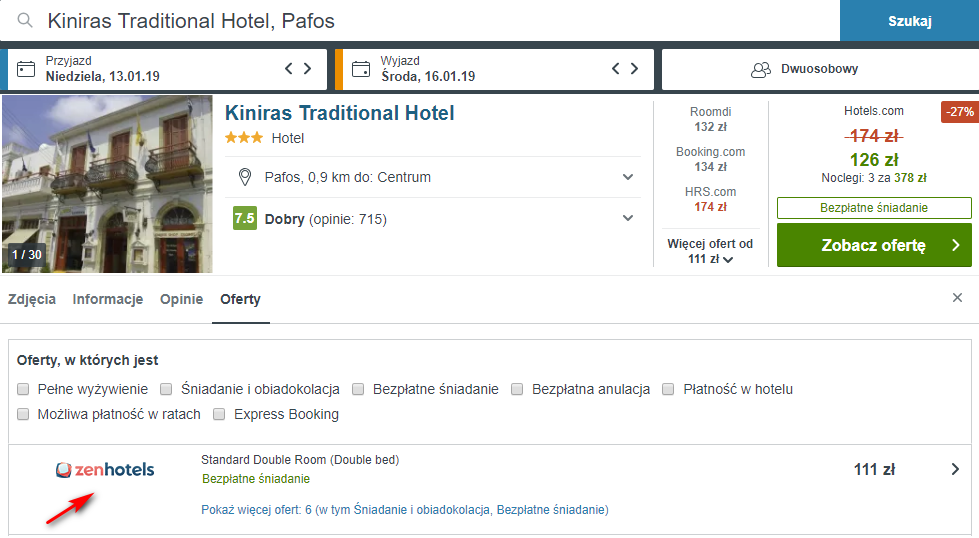
Task: Expand the Pafos location details chevron
Action: point(628,177)
